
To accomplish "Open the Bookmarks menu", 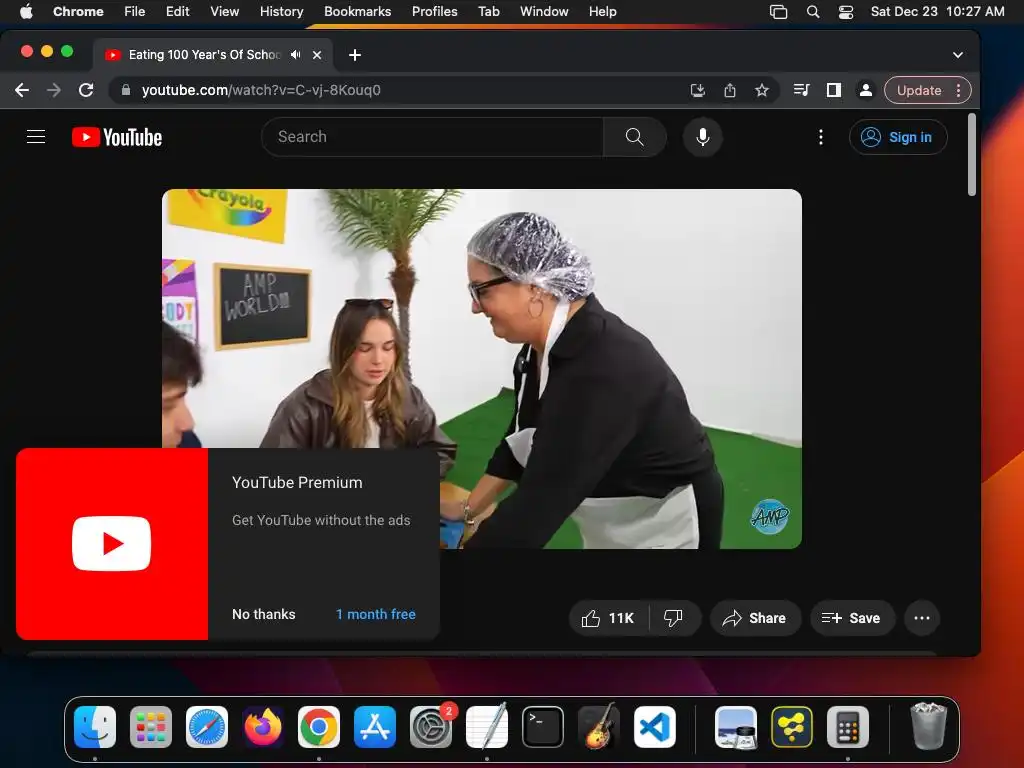I will [x=357, y=12].
